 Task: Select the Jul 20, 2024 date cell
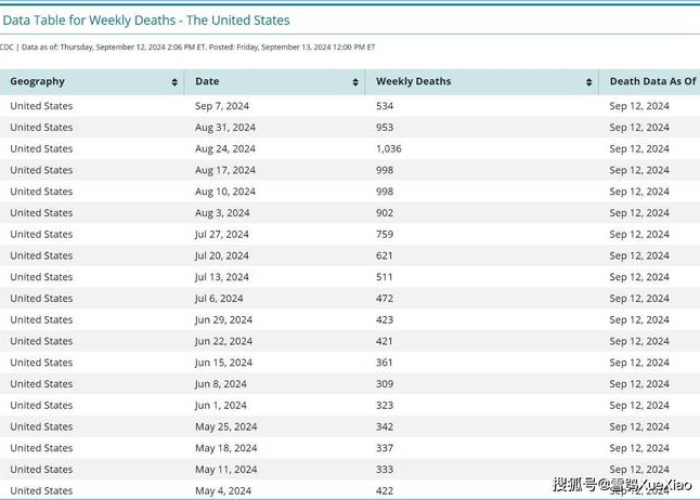[x=222, y=256]
